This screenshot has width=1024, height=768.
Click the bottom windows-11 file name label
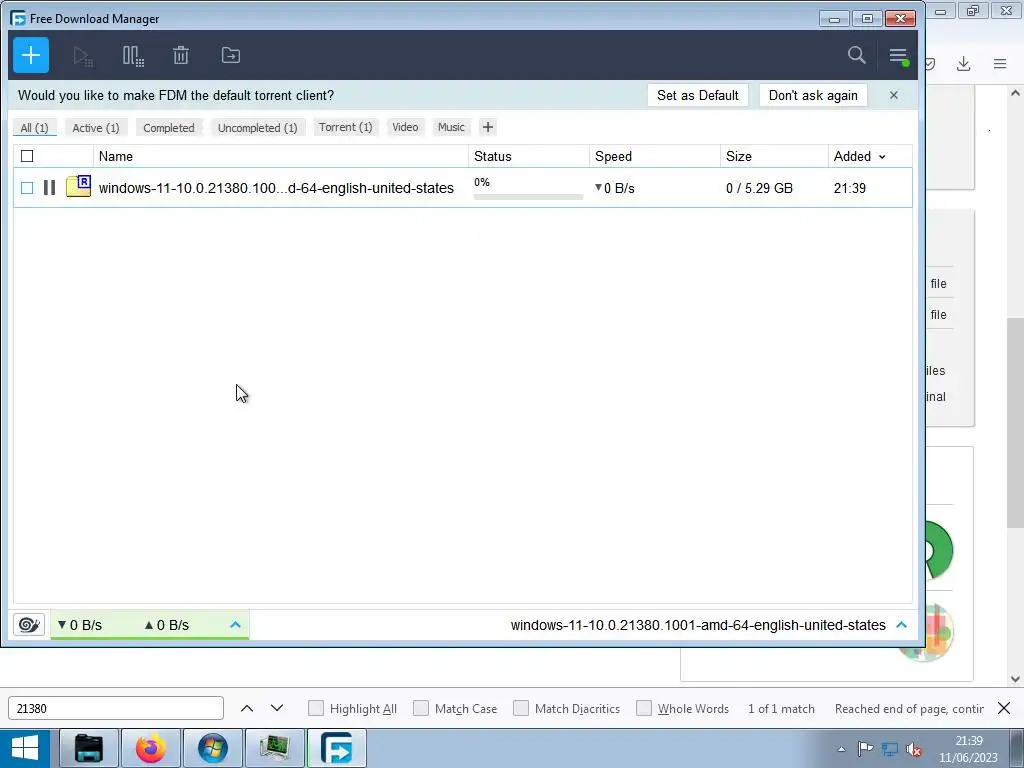tap(698, 625)
